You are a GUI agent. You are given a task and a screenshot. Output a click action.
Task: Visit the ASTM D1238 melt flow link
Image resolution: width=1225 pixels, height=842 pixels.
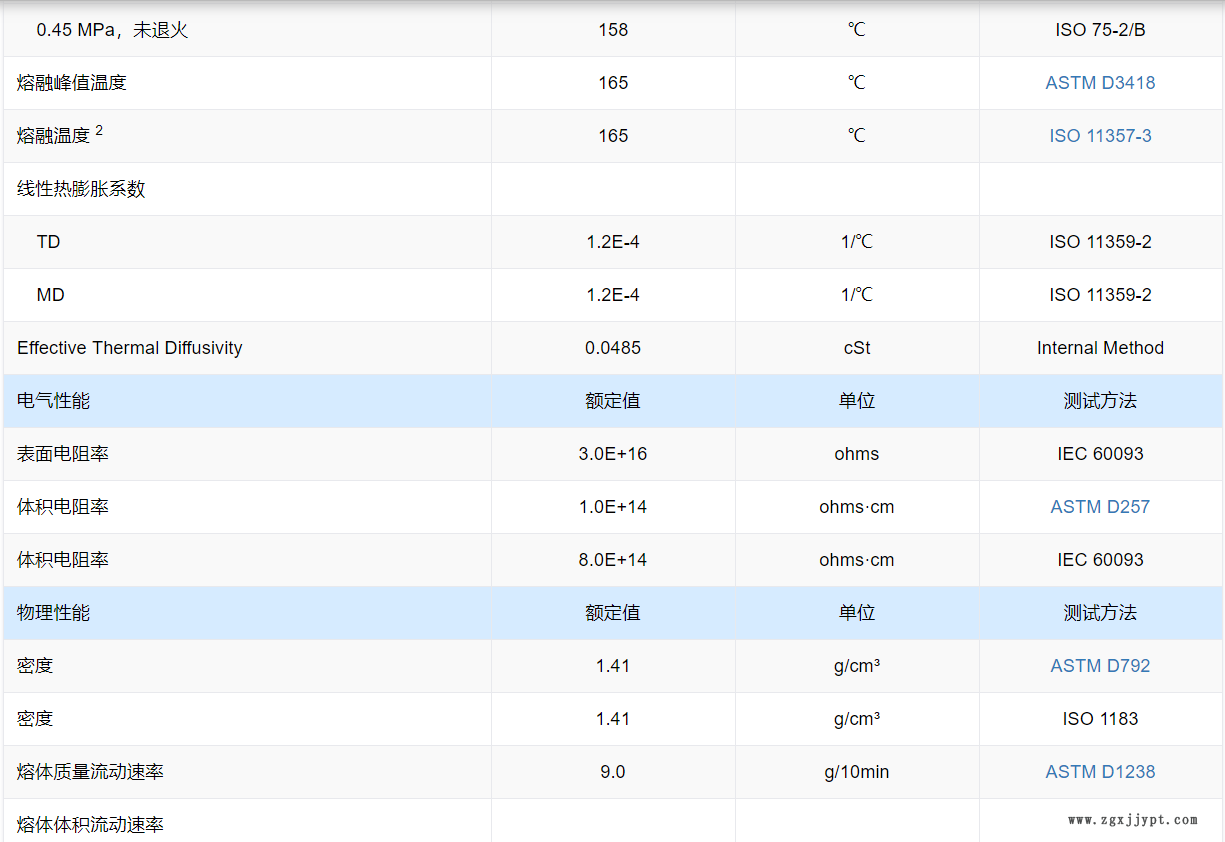point(1100,772)
